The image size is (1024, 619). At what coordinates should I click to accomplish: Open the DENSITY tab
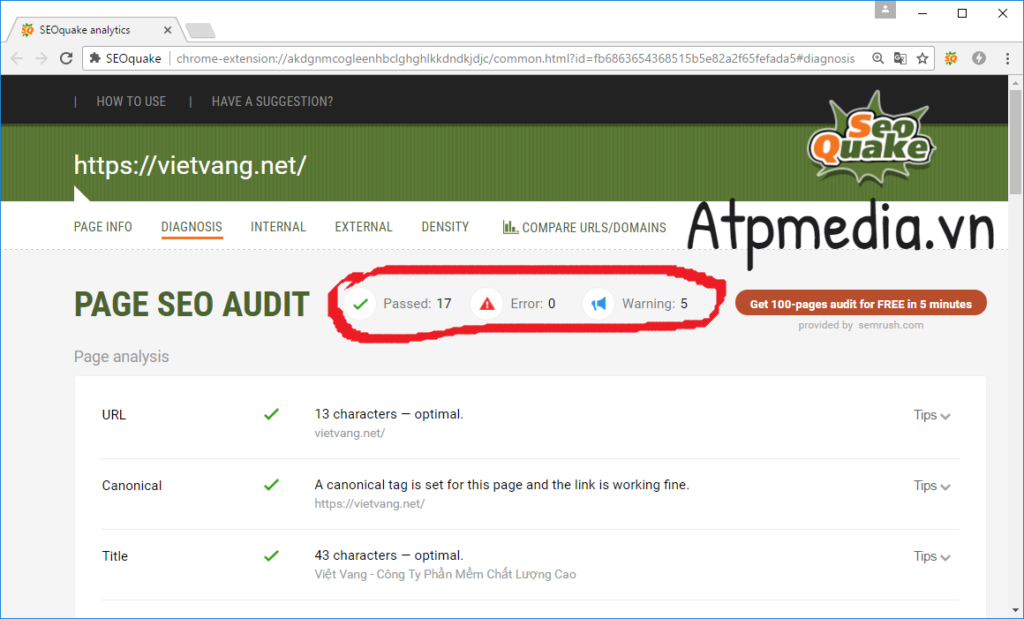click(x=445, y=227)
